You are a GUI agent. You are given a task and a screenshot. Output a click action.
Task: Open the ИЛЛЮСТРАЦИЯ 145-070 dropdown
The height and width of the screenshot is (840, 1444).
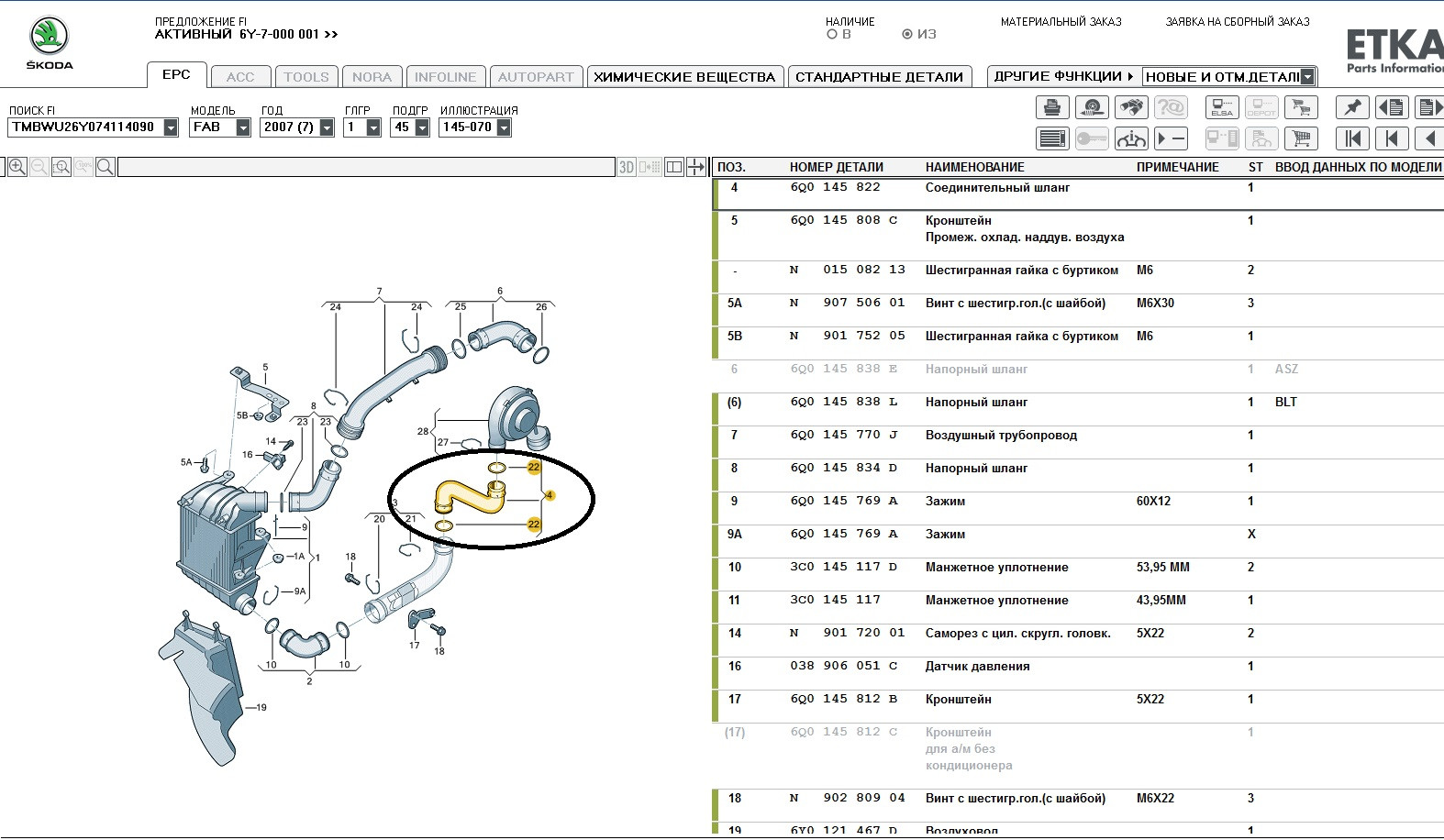[504, 127]
